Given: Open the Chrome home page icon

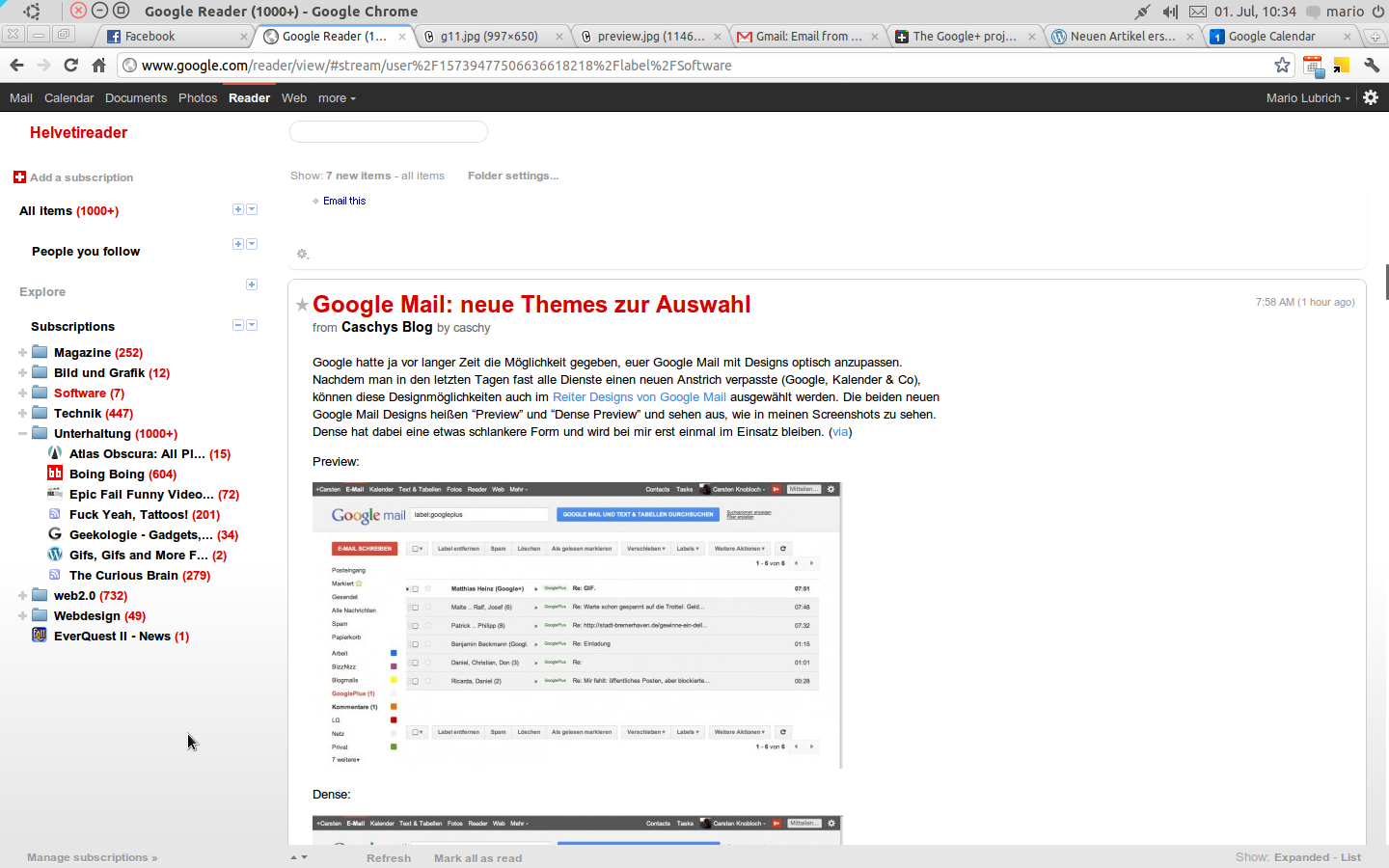Looking at the screenshot, I should click(x=98, y=65).
